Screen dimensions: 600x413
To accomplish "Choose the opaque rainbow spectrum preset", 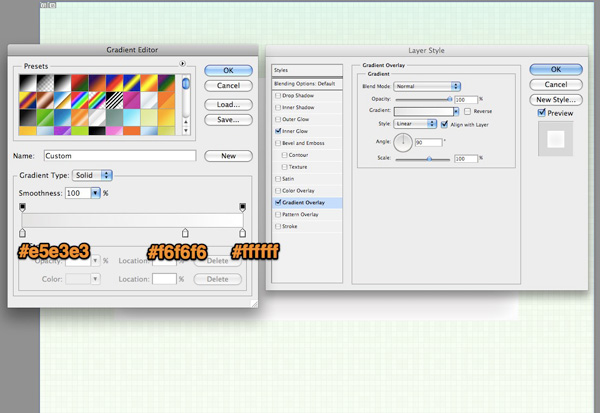I will [x=80, y=100].
